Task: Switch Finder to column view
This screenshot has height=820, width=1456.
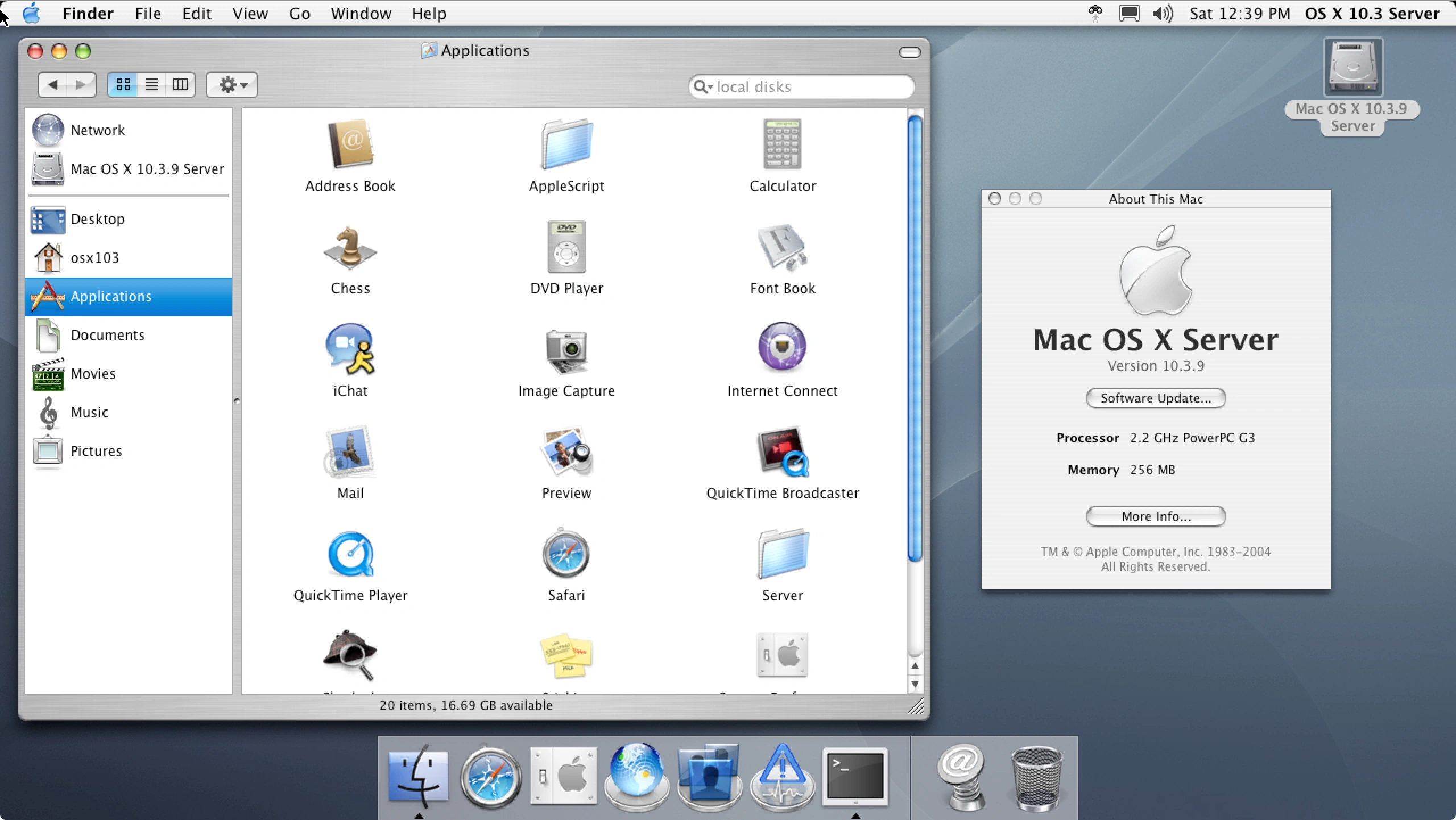Action: click(x=180, y=85)
